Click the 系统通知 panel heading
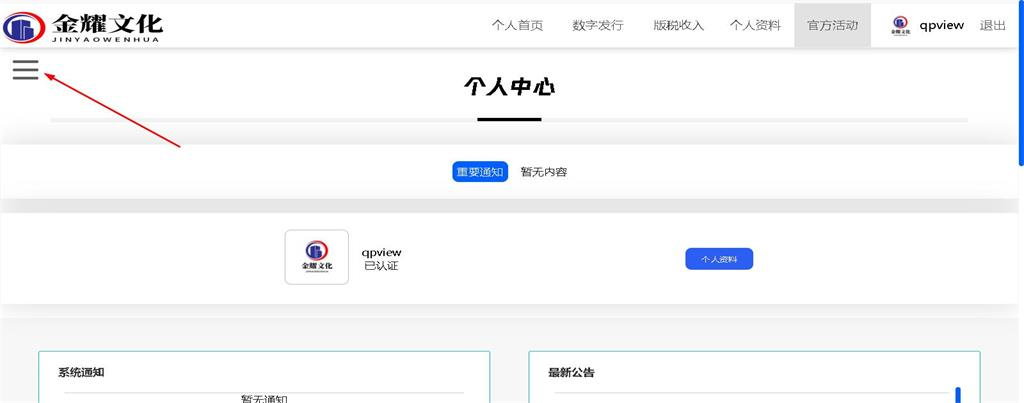 81,372
